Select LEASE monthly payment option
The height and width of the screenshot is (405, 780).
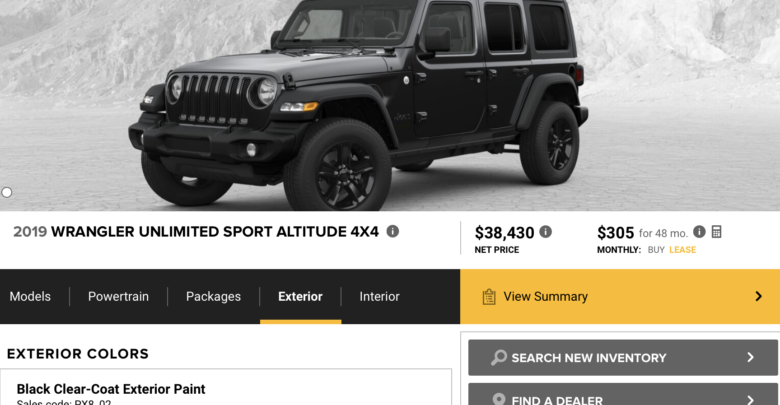tap(682, 250)
